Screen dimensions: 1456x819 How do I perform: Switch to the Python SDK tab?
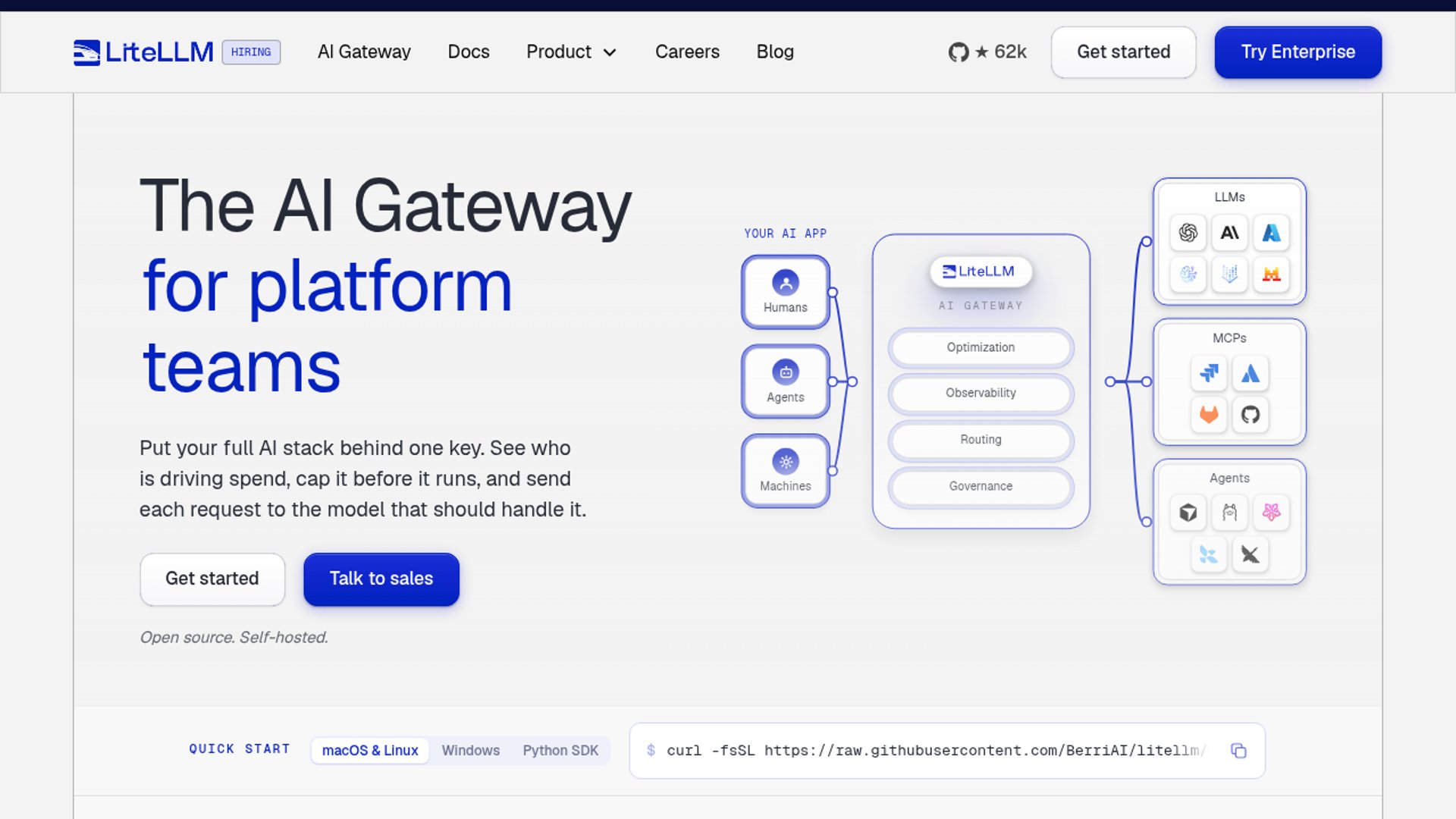tap(560, 751)
